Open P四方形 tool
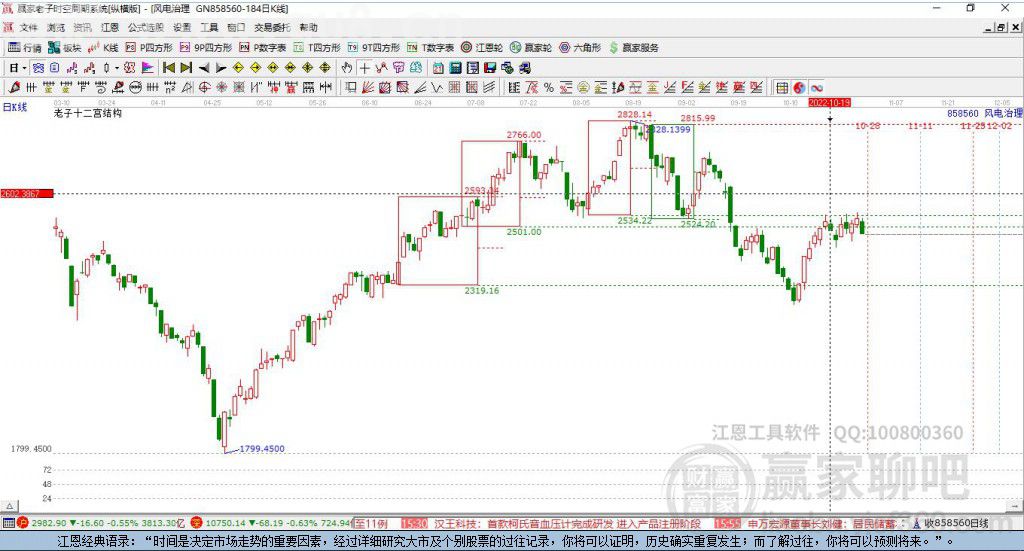 (x=149, y=48)
